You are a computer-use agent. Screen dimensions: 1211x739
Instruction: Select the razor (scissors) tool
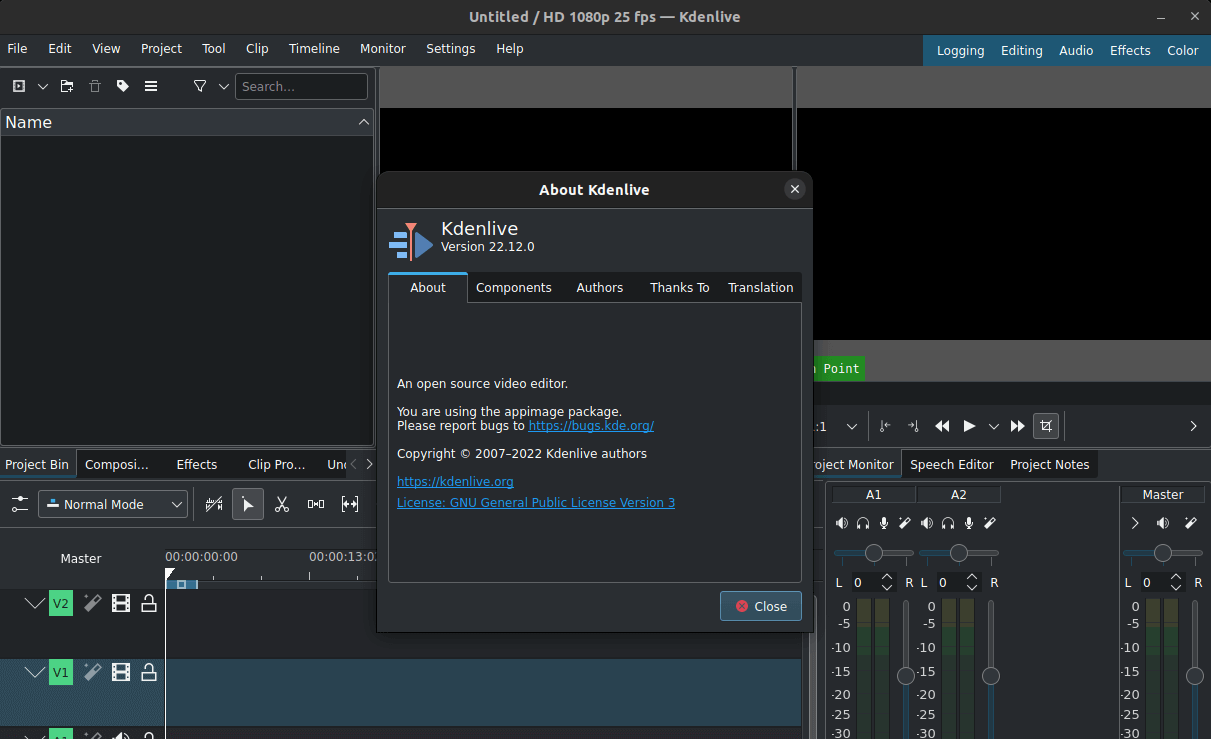282,504
